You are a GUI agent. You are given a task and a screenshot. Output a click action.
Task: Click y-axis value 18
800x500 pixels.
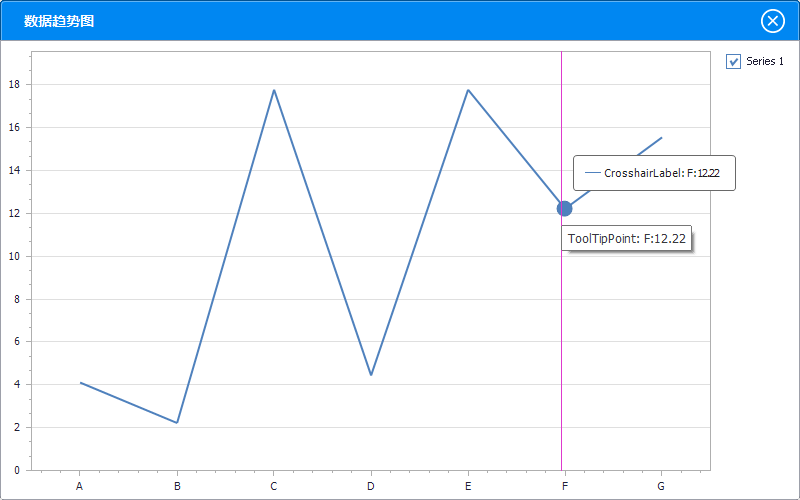point(14,84)
